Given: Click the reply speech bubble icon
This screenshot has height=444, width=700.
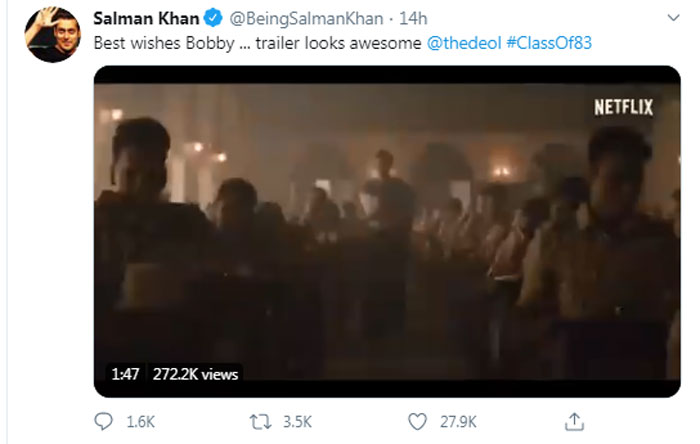Looking at the screenshot, I should [x=105, y=421].
